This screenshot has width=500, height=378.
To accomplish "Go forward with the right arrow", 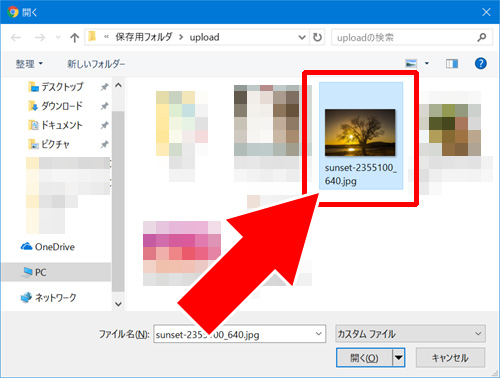I will click(40, 37).
